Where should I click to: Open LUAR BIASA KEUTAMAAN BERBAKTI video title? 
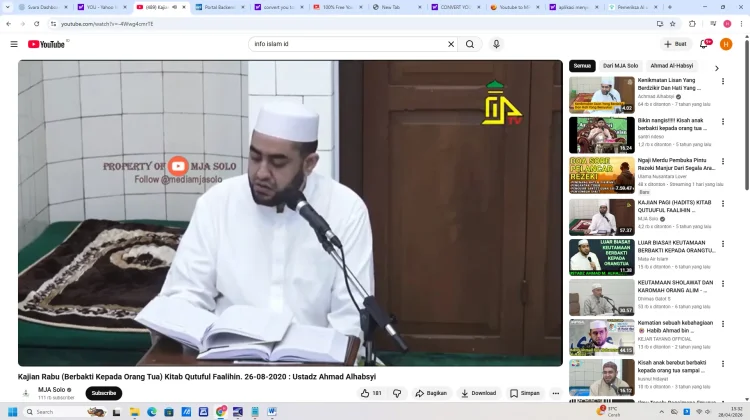click(676, 246)
